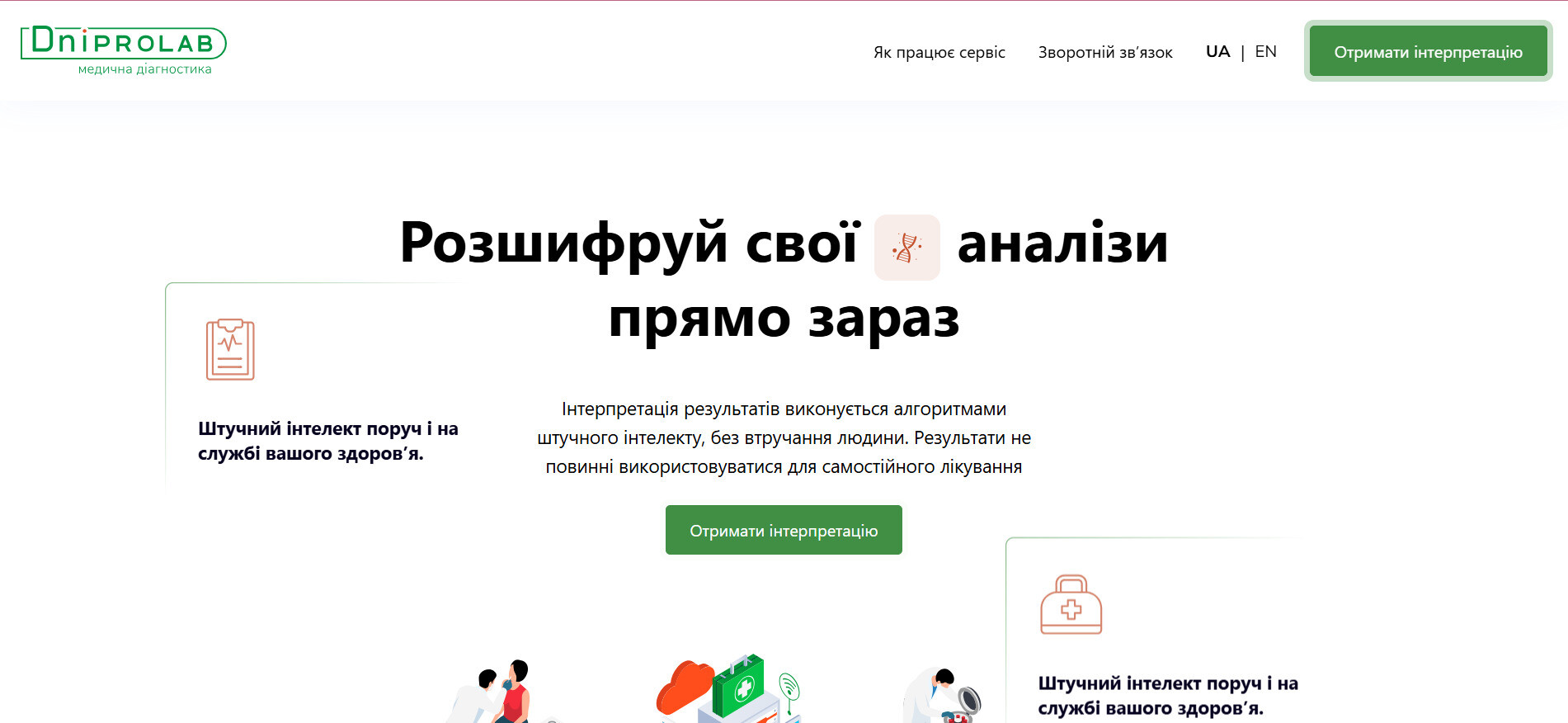
Task: Switch language to EN
Action: pos(1265,51)
